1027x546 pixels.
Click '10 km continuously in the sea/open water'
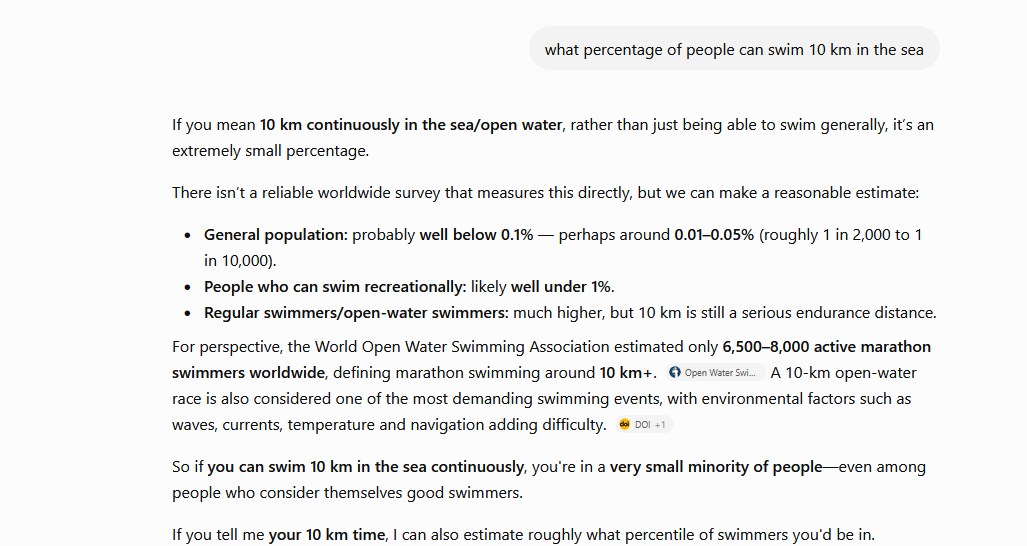coord(411,124)
